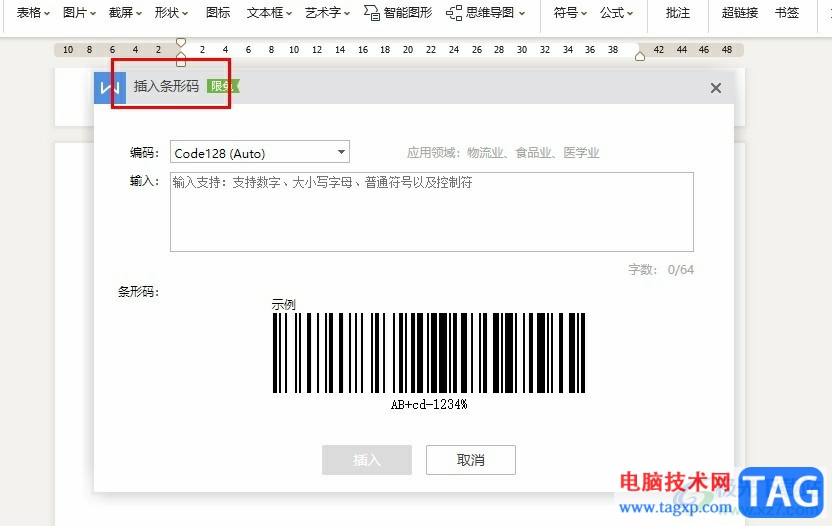Click the WPS logo icon in dialog title

point(110,88)
